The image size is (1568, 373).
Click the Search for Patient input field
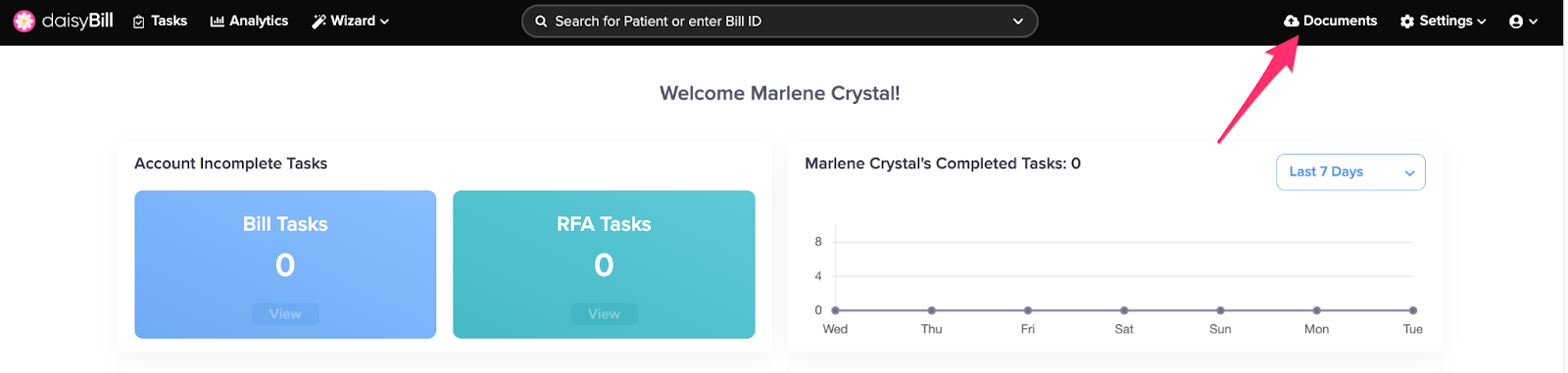[x=779, y=22]
